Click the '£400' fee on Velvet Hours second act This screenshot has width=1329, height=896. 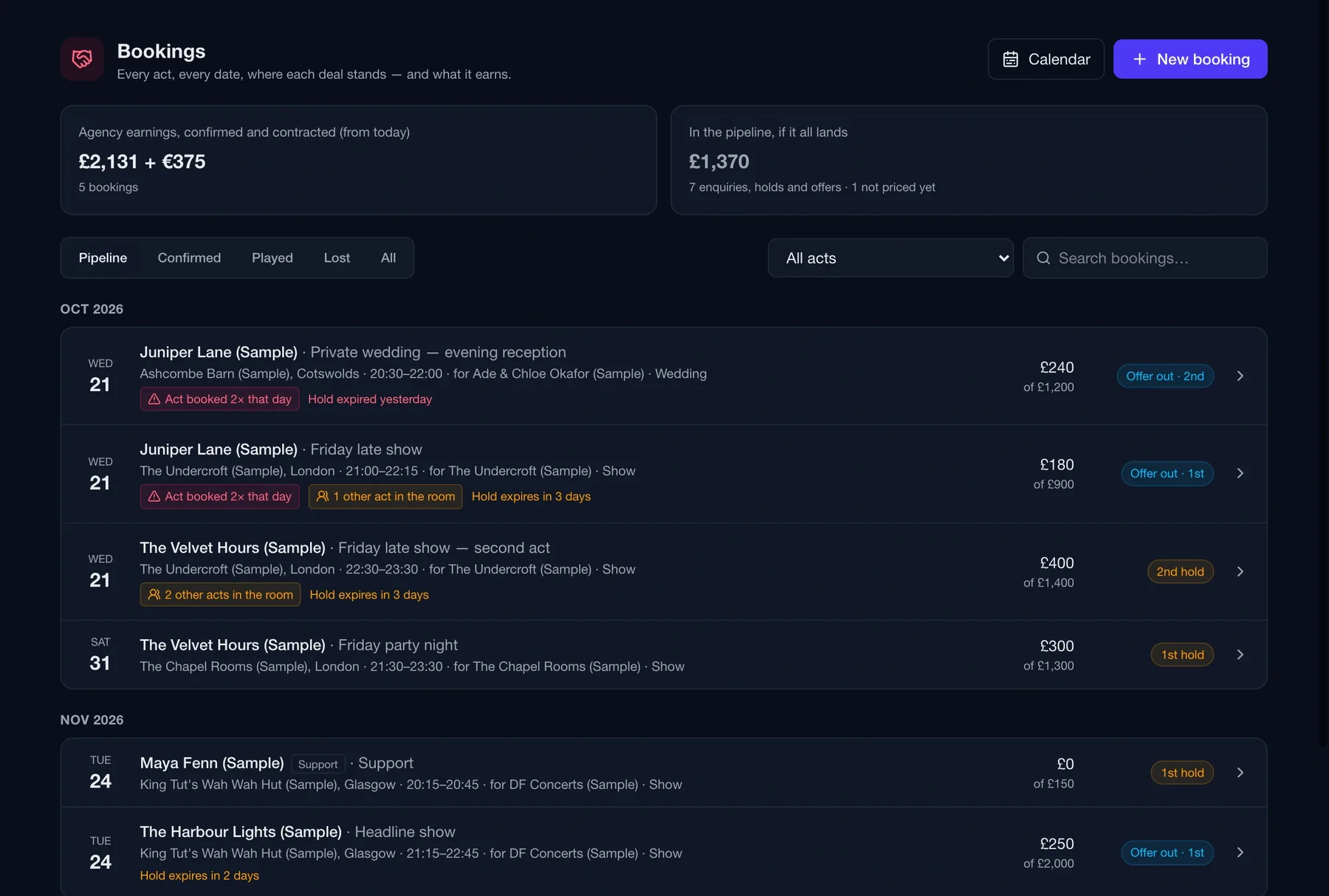point(1057,563)
